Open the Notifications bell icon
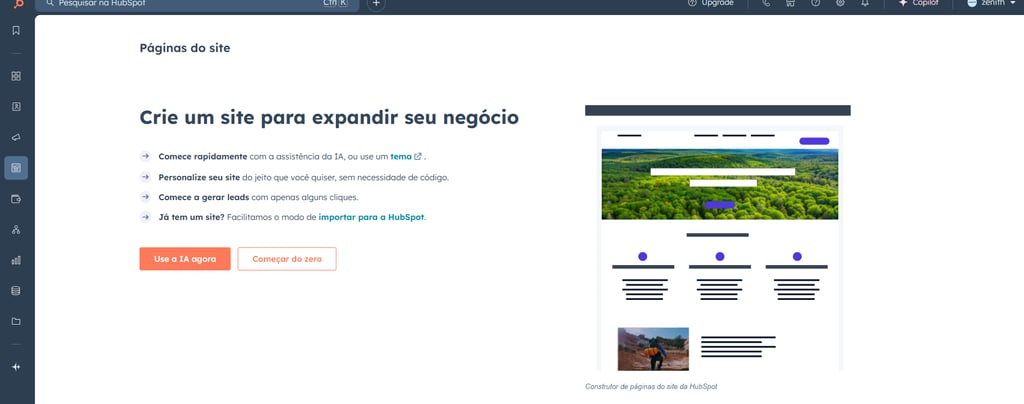1024x404 pixels. point(865,3)
